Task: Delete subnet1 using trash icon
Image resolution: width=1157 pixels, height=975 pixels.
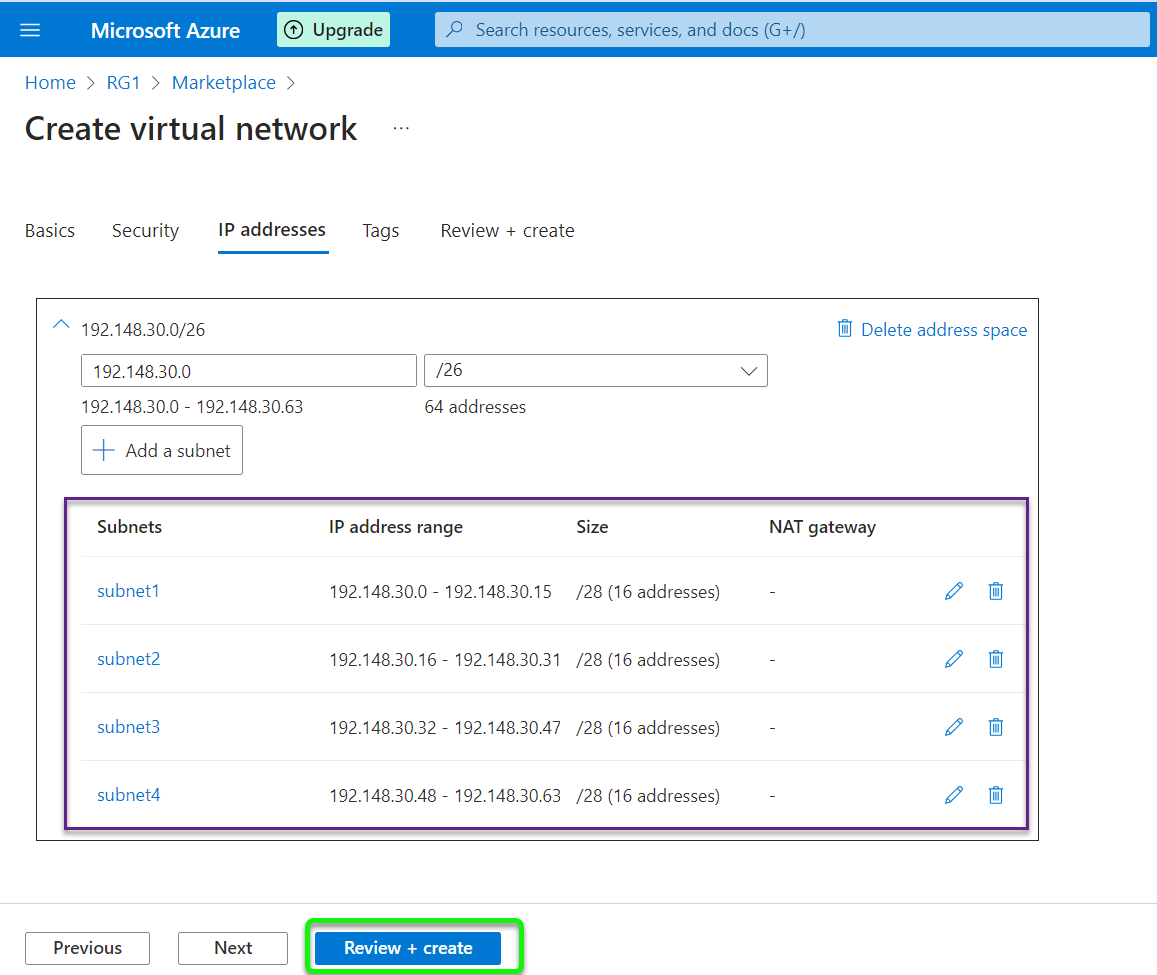Action: coord(996,591)
